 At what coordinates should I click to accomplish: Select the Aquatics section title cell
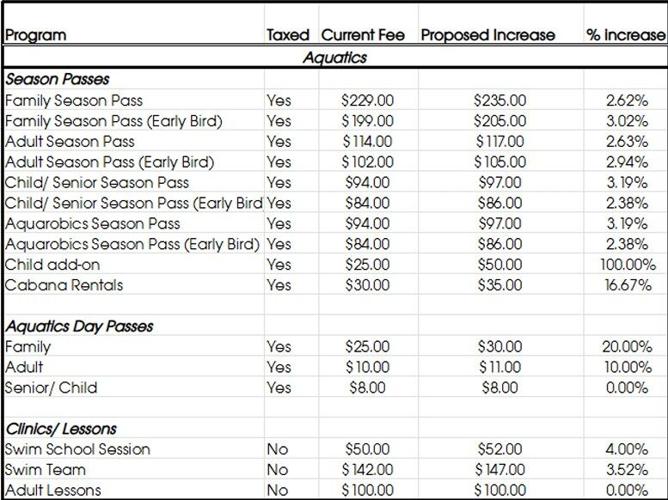point(334,57)
